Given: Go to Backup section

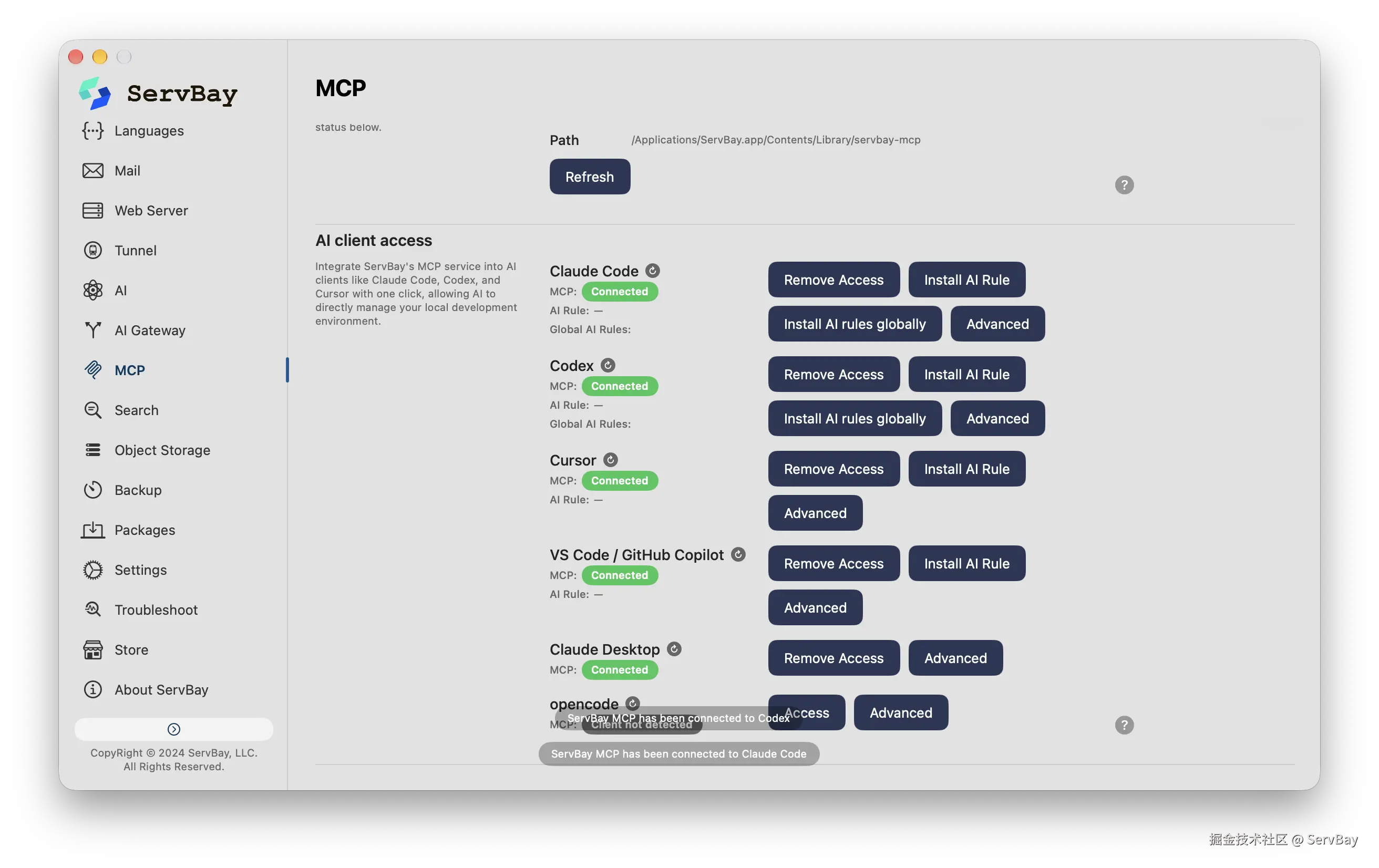Looking at the screenshot, I should [x=122, y=490].
